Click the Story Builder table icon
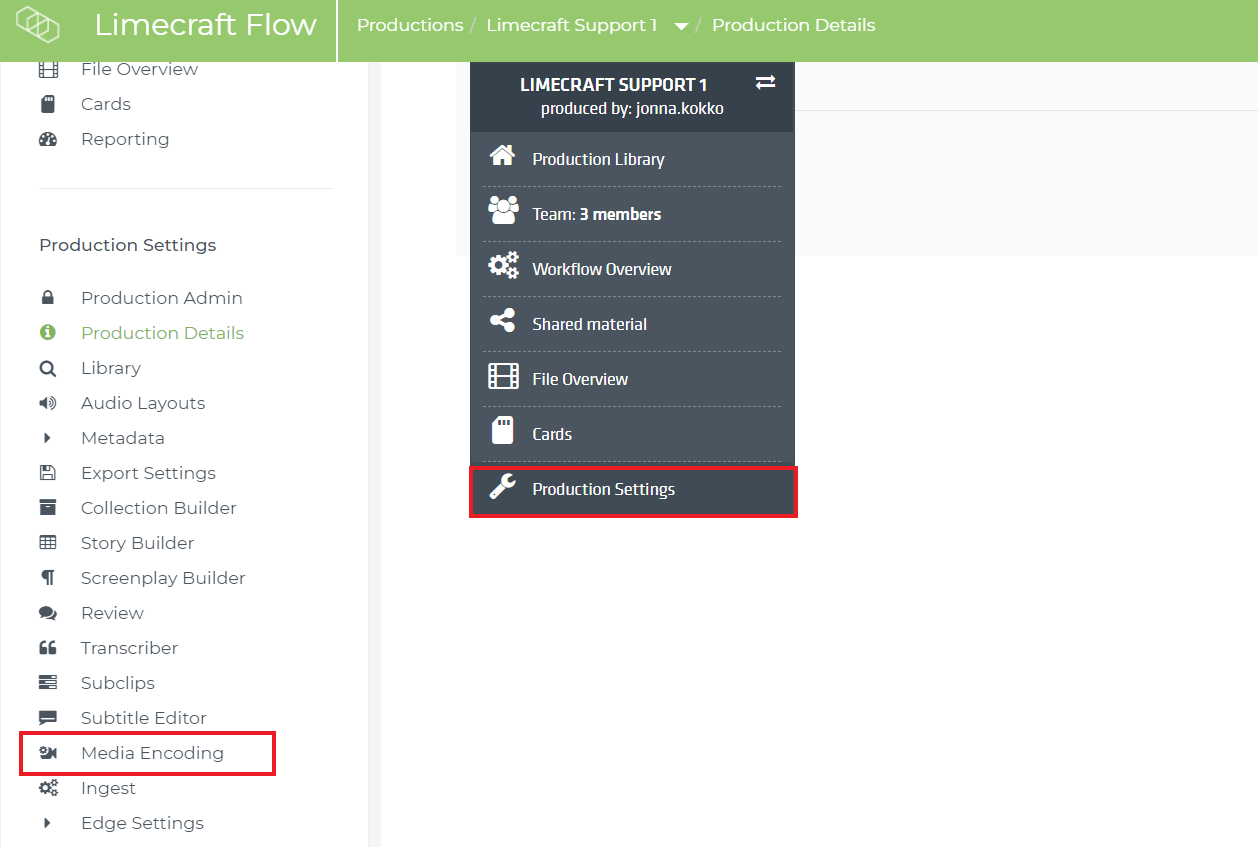Viewport: 1258px width, 847px height. pyautogui.click(x=48, y=543)
